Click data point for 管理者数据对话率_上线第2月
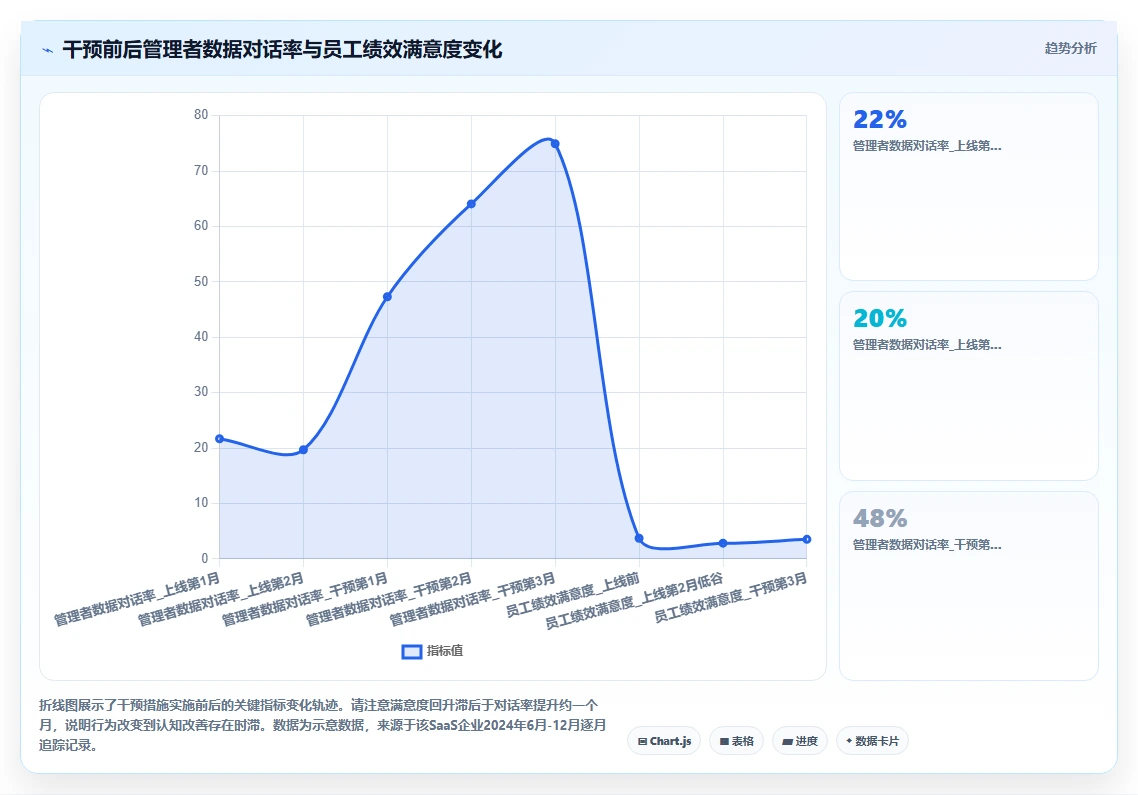1138x795 pixels. click(303, 450)
